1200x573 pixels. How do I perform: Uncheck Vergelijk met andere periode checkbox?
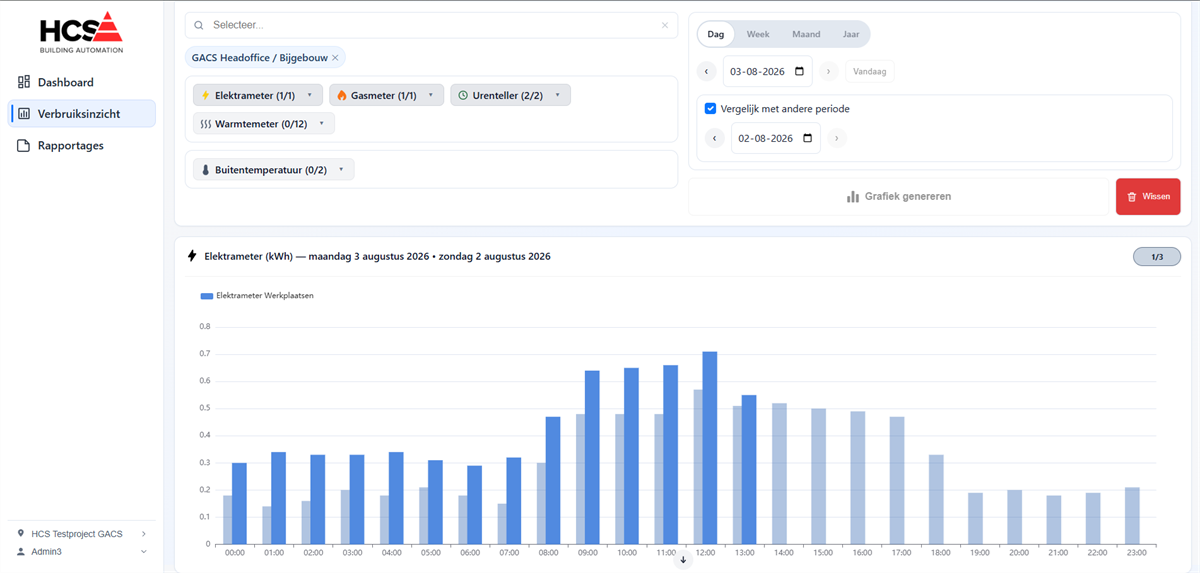(710, 109)
